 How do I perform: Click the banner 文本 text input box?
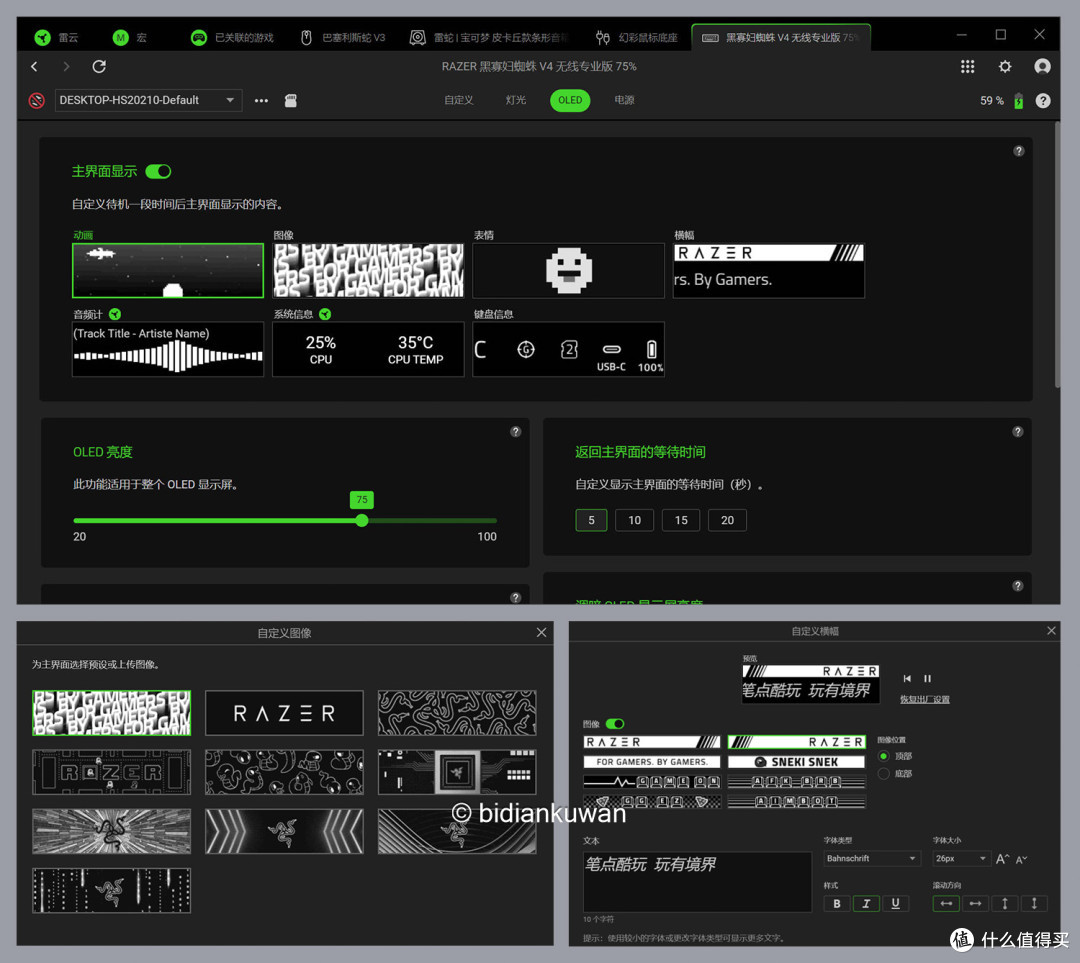[x=697, y=882]
